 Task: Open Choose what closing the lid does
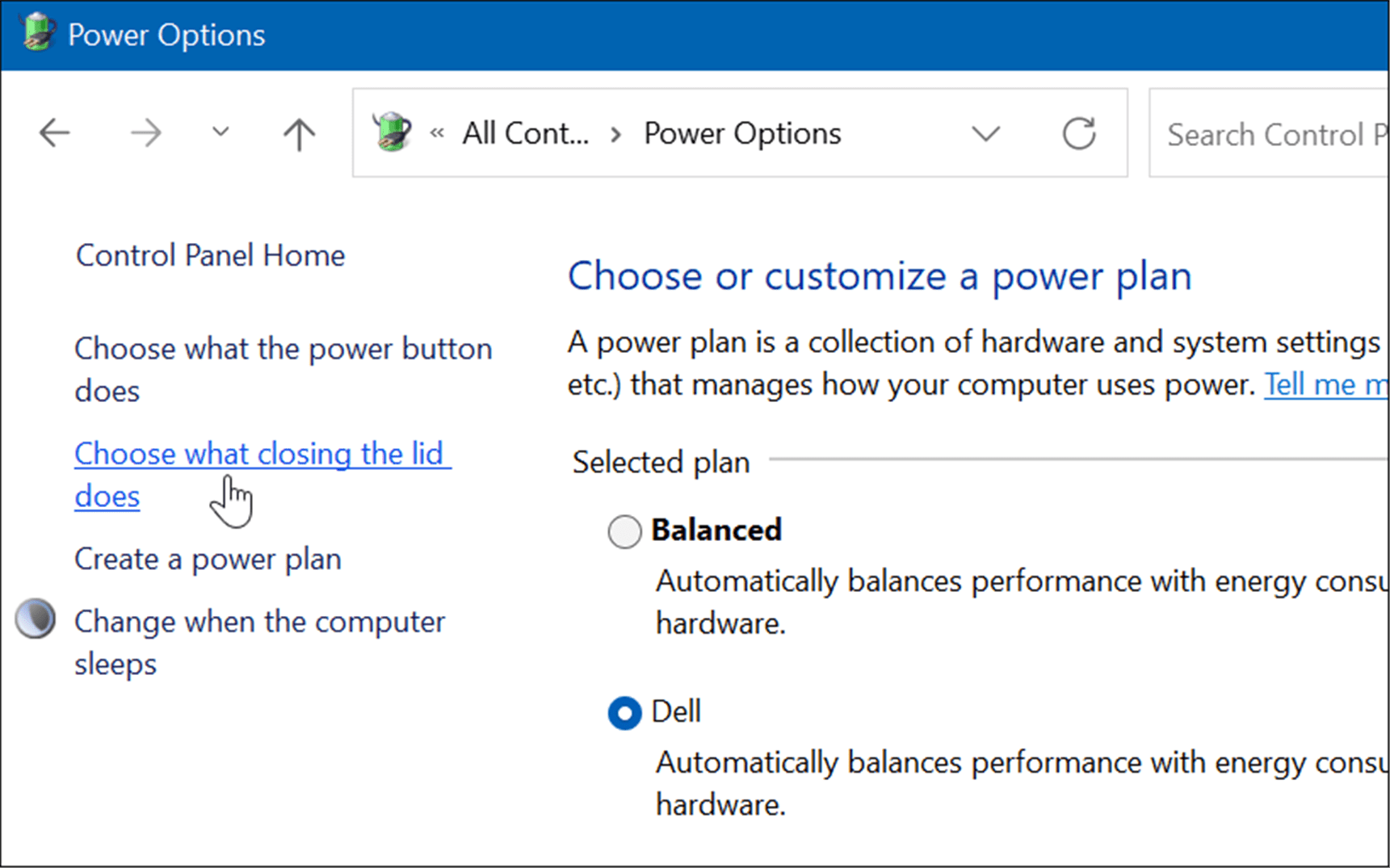(x=258, y=455)
